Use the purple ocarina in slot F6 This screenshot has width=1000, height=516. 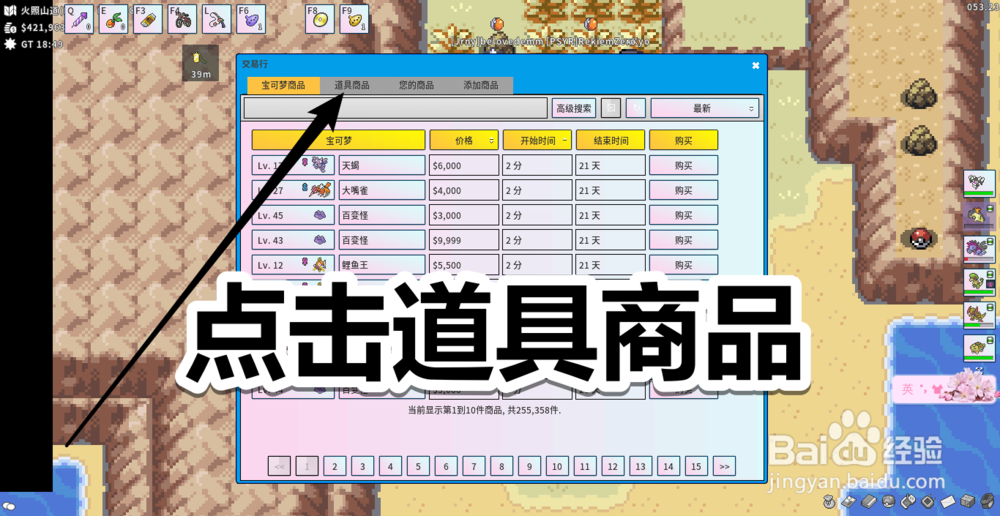click(x=251, y=19)
